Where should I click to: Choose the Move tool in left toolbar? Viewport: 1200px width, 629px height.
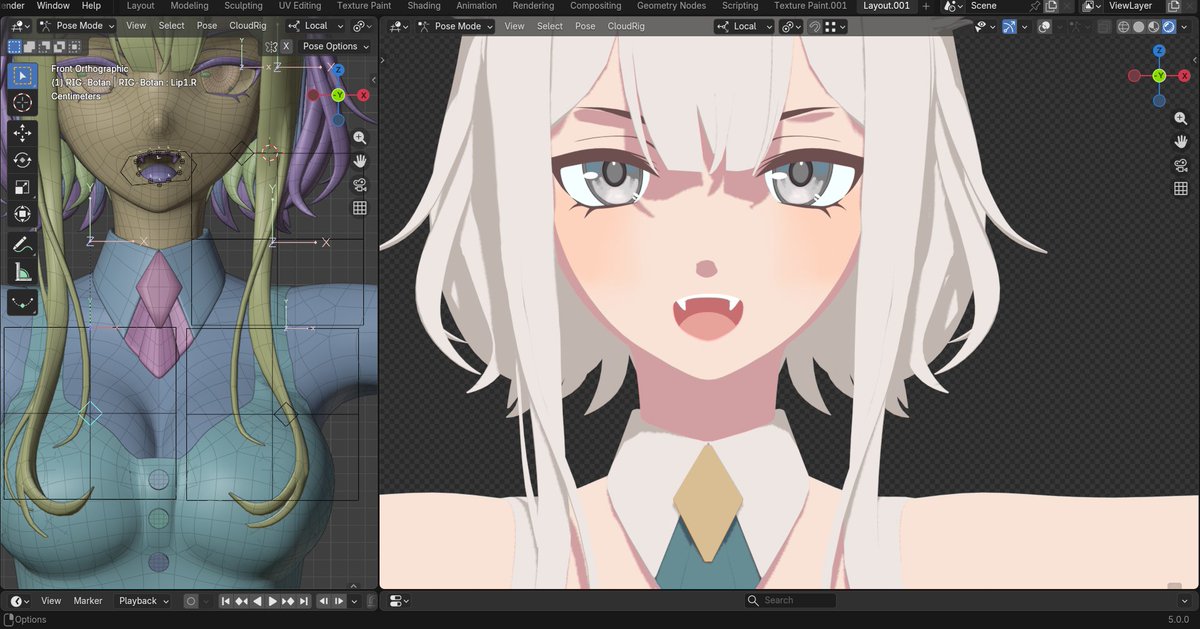tap(22, 133)
